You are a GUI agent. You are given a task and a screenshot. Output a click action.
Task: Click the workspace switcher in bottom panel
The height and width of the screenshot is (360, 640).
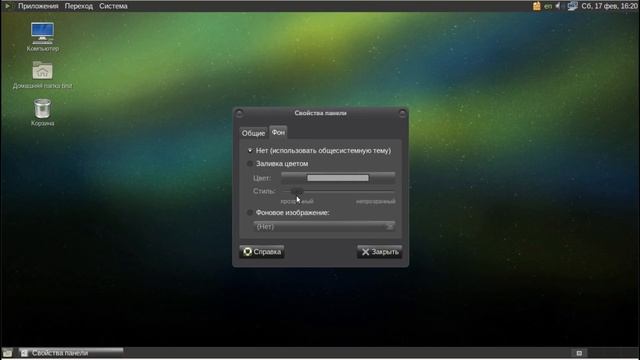(x=579, y=353)
